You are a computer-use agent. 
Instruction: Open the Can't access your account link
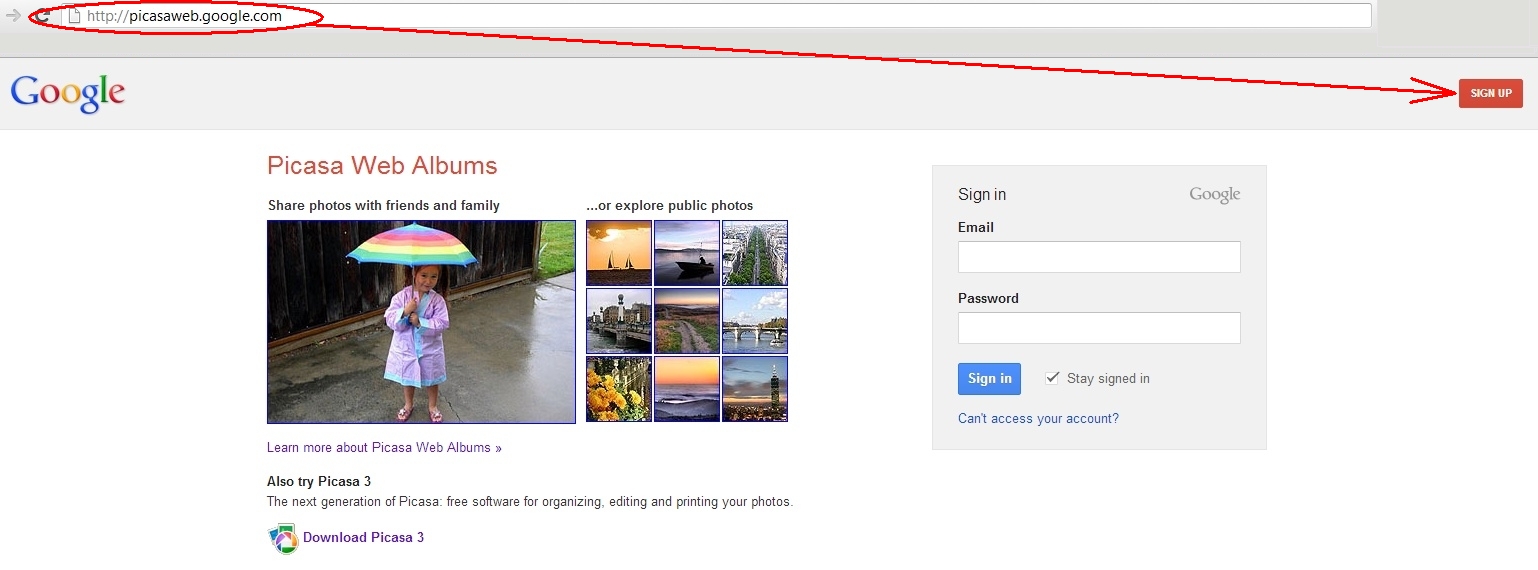[x=1038, y=419]
